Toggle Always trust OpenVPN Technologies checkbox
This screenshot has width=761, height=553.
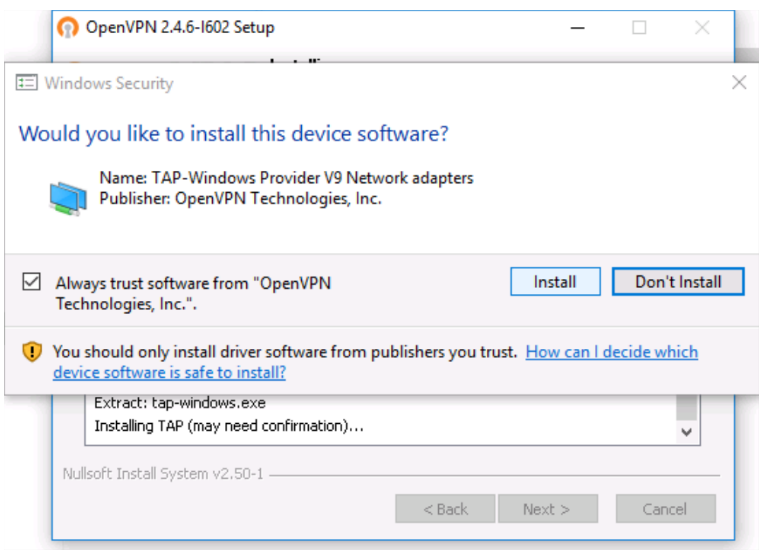(30, 283)
